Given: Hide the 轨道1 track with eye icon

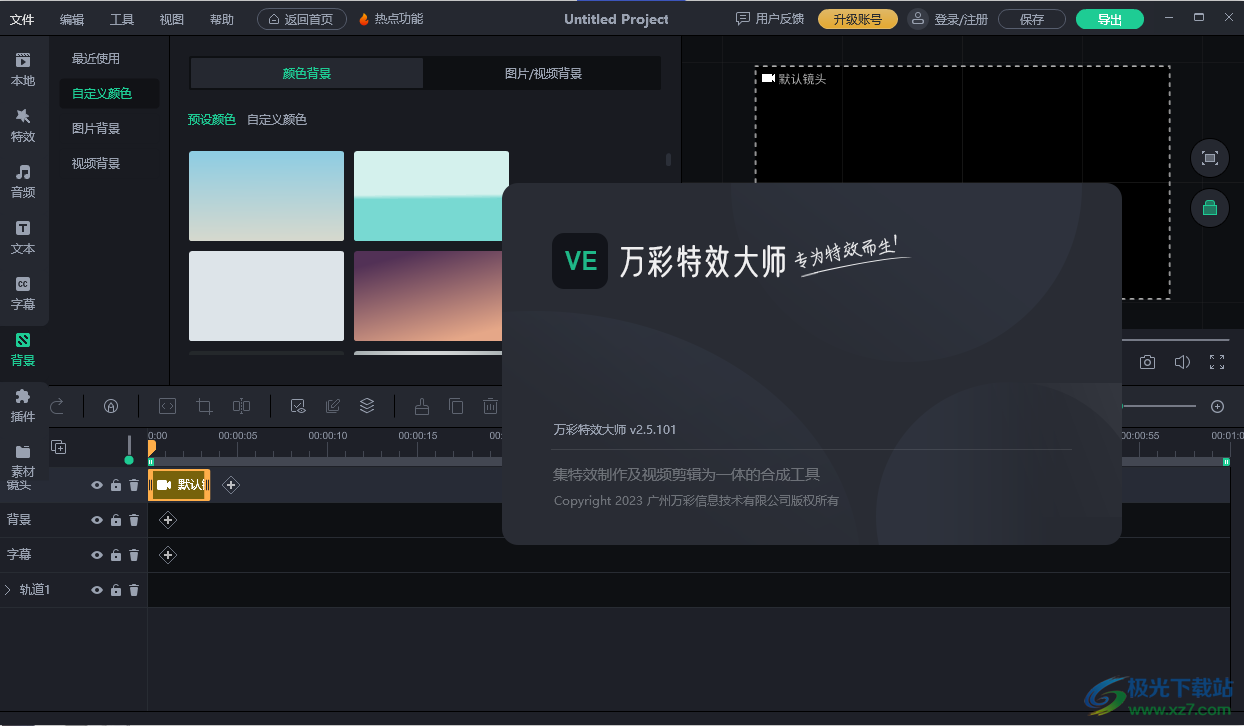Looking at the screenshot, I should 97,590.
